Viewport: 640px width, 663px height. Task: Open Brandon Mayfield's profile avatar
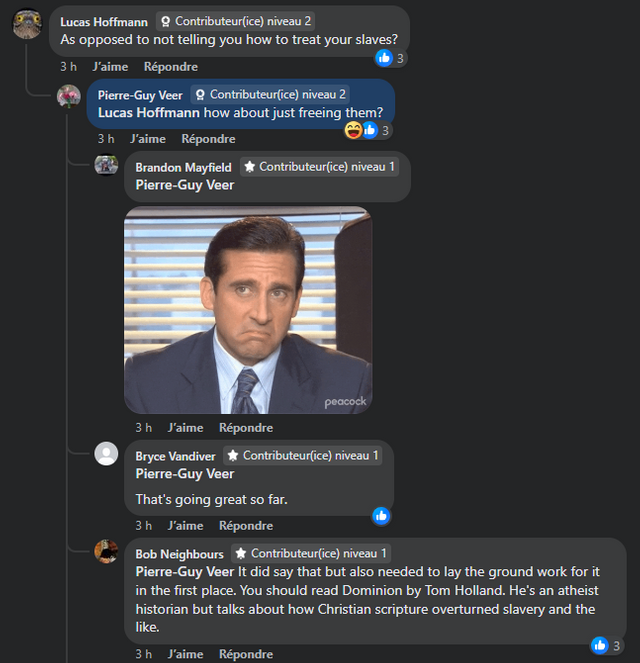point(106,165)
